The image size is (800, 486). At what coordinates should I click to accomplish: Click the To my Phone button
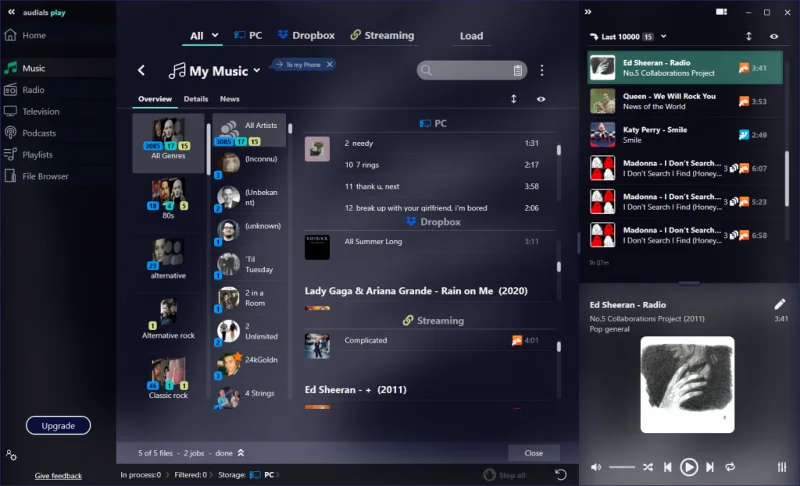pyautogui.click(x=298, y=64)
